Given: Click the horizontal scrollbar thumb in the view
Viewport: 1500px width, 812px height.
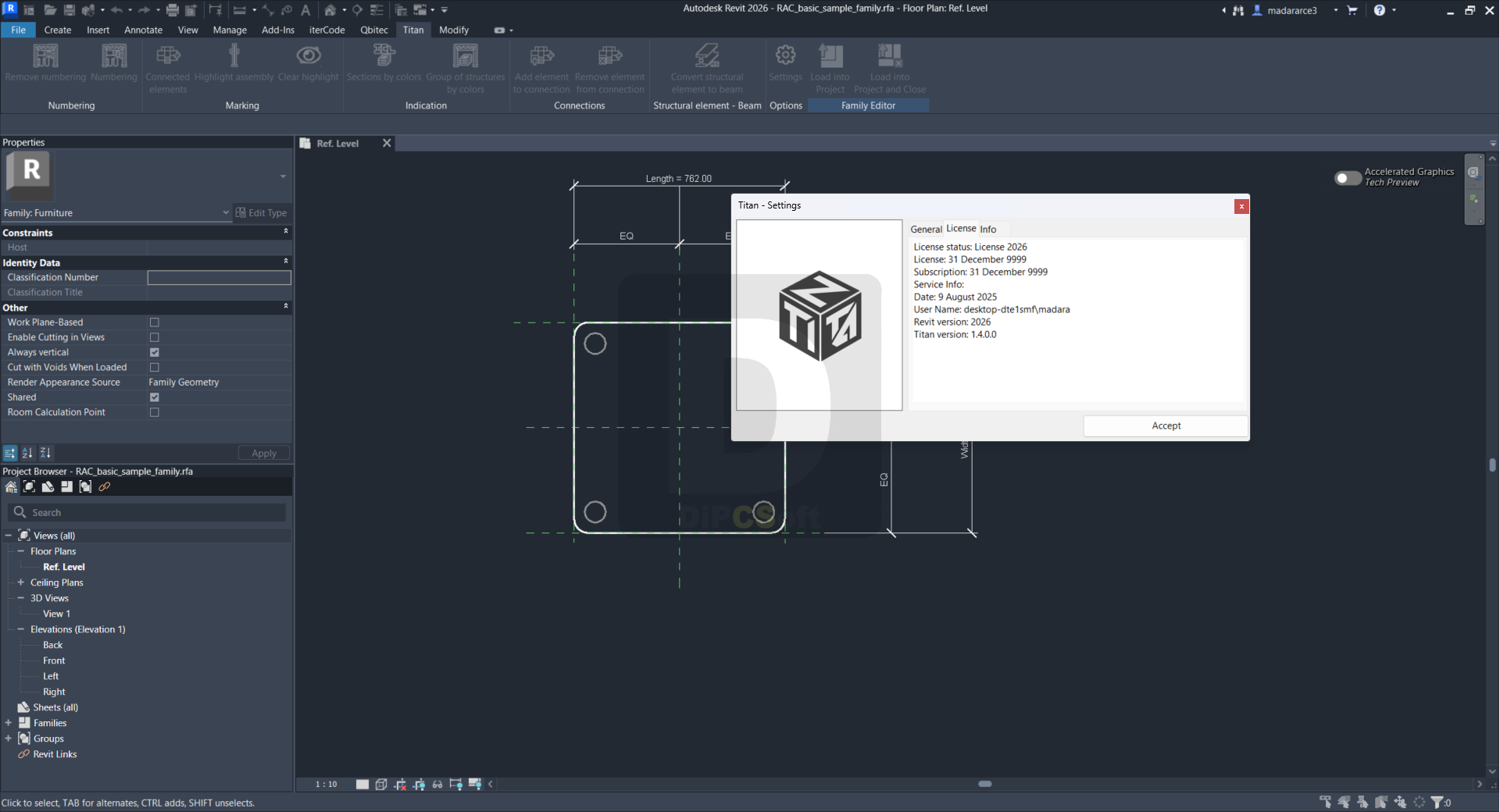Looking at the screenshot, I should coord(985,784).
